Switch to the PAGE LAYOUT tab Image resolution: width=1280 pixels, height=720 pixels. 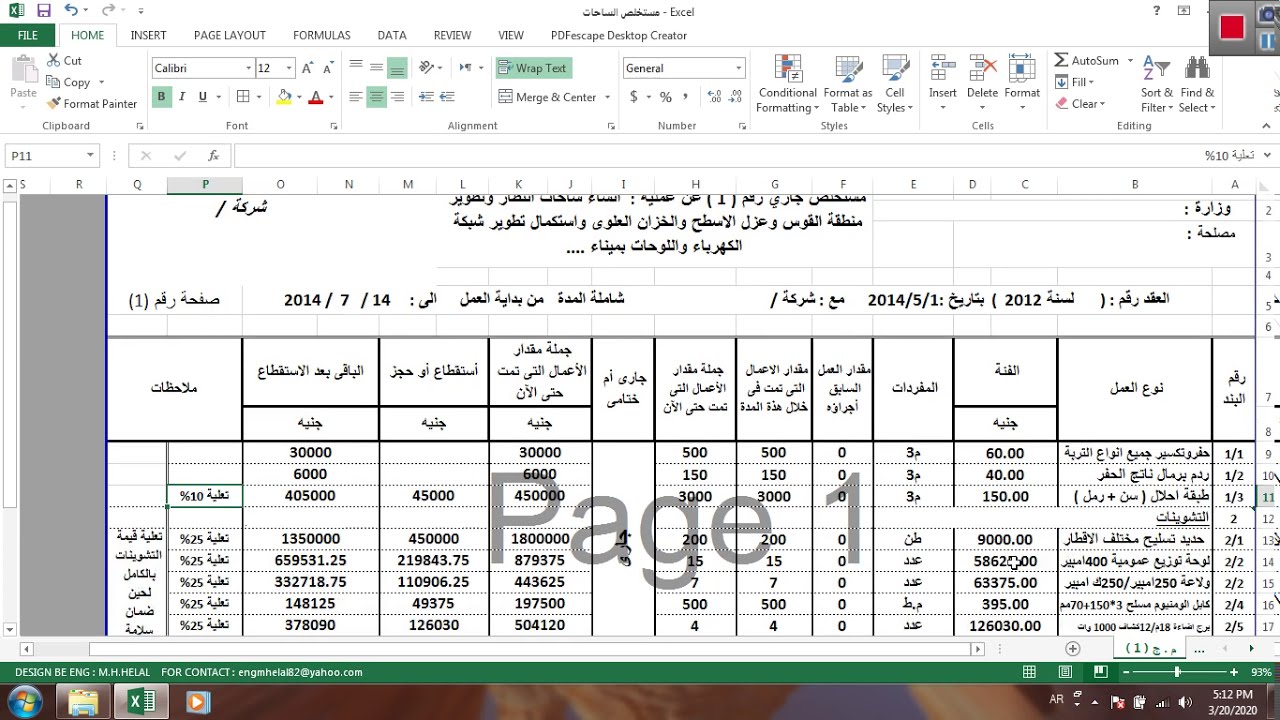coord(230,35)
